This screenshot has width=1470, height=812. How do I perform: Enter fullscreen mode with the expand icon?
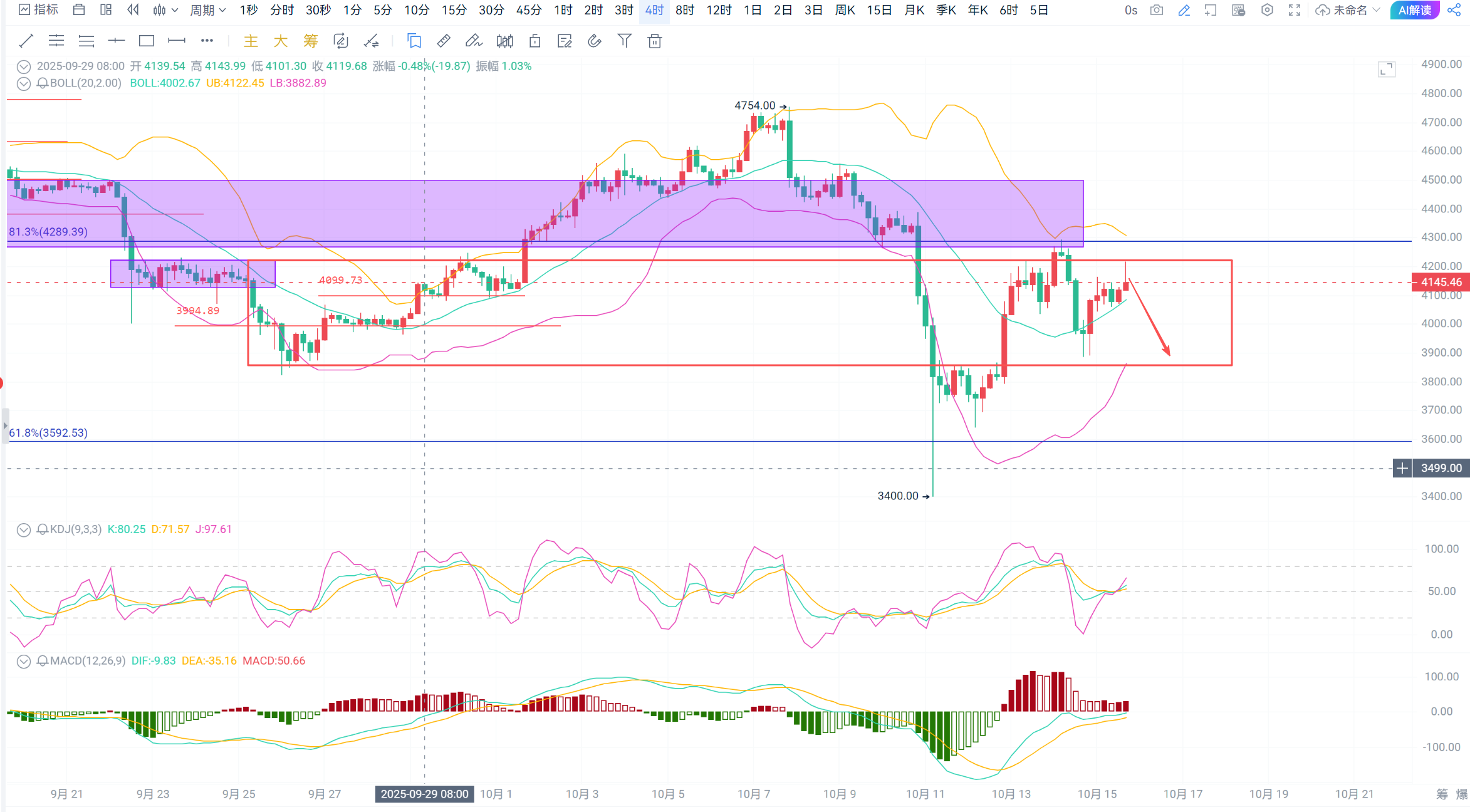click(x=1295, y=10)
